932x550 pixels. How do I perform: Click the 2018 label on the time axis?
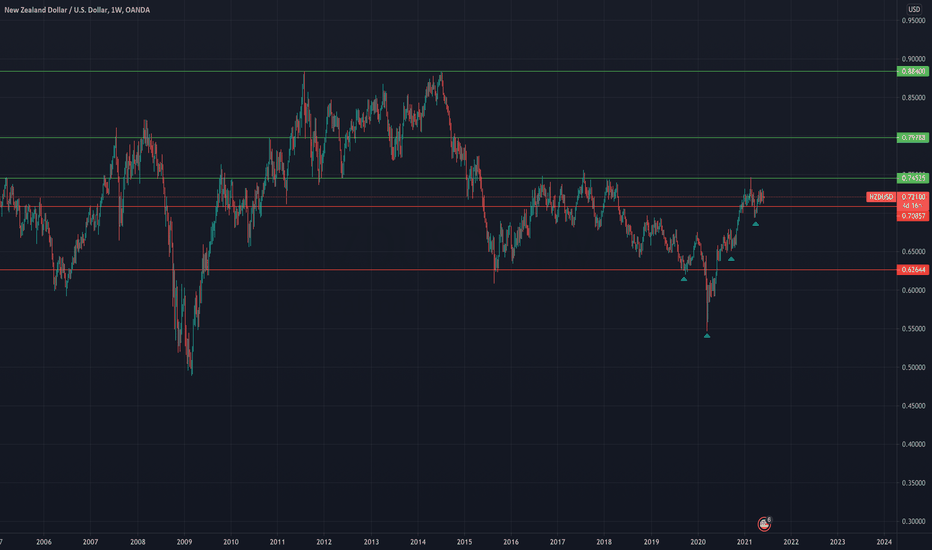(604, 542)
